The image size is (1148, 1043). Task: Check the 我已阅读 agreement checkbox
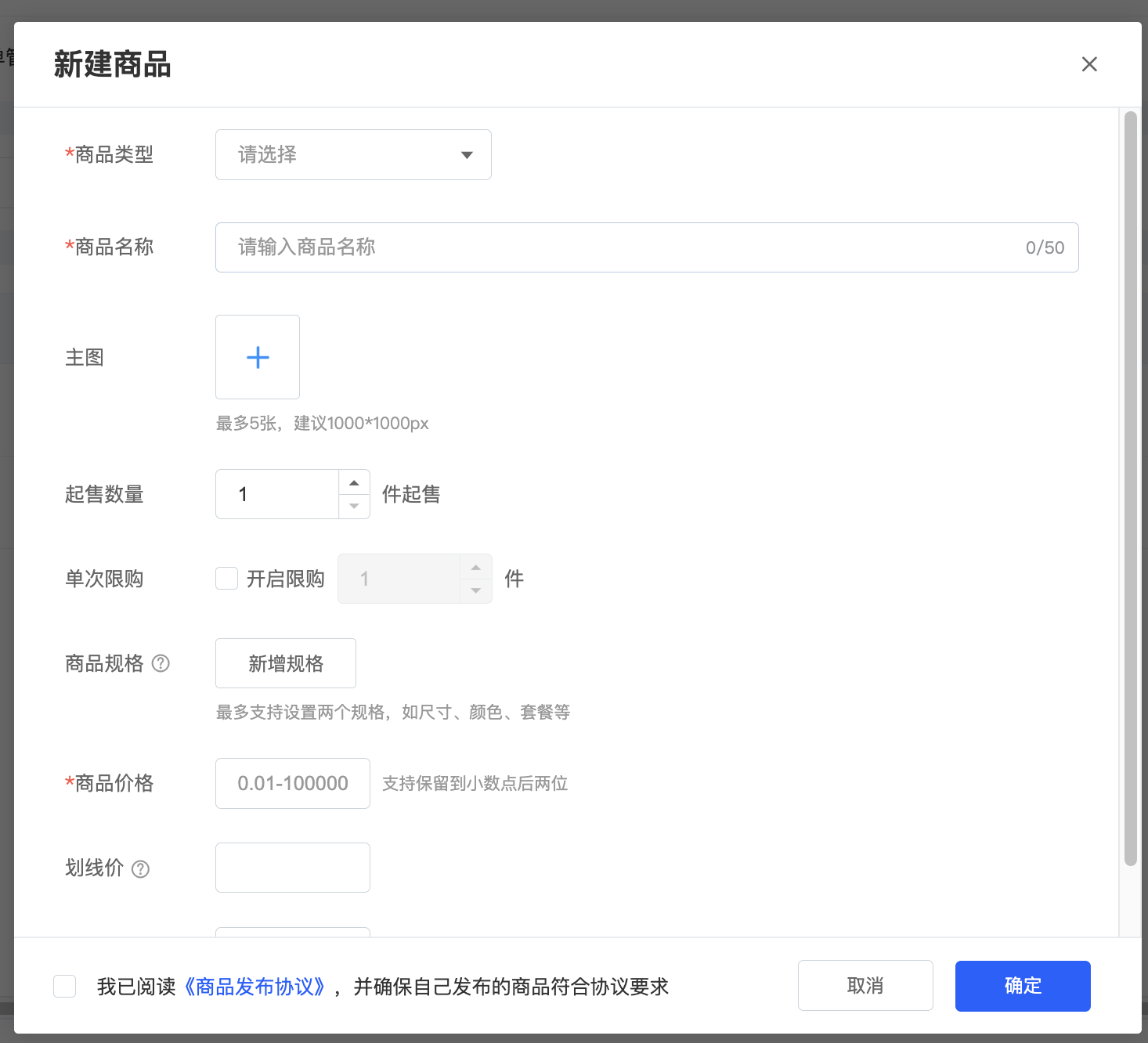[x=65, y=986]
